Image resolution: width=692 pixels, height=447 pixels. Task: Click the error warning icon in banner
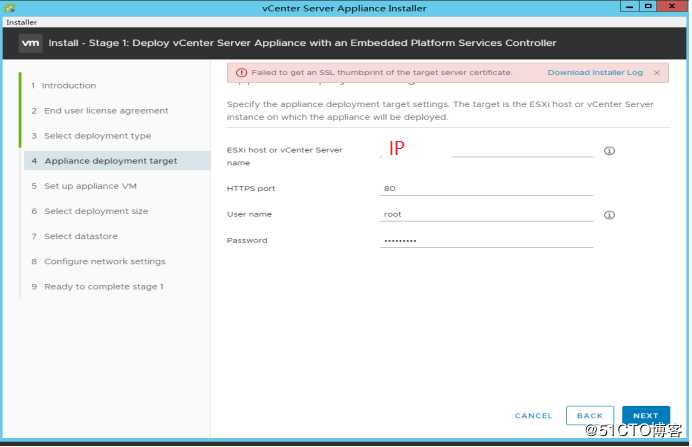click(x=241, y=73)
